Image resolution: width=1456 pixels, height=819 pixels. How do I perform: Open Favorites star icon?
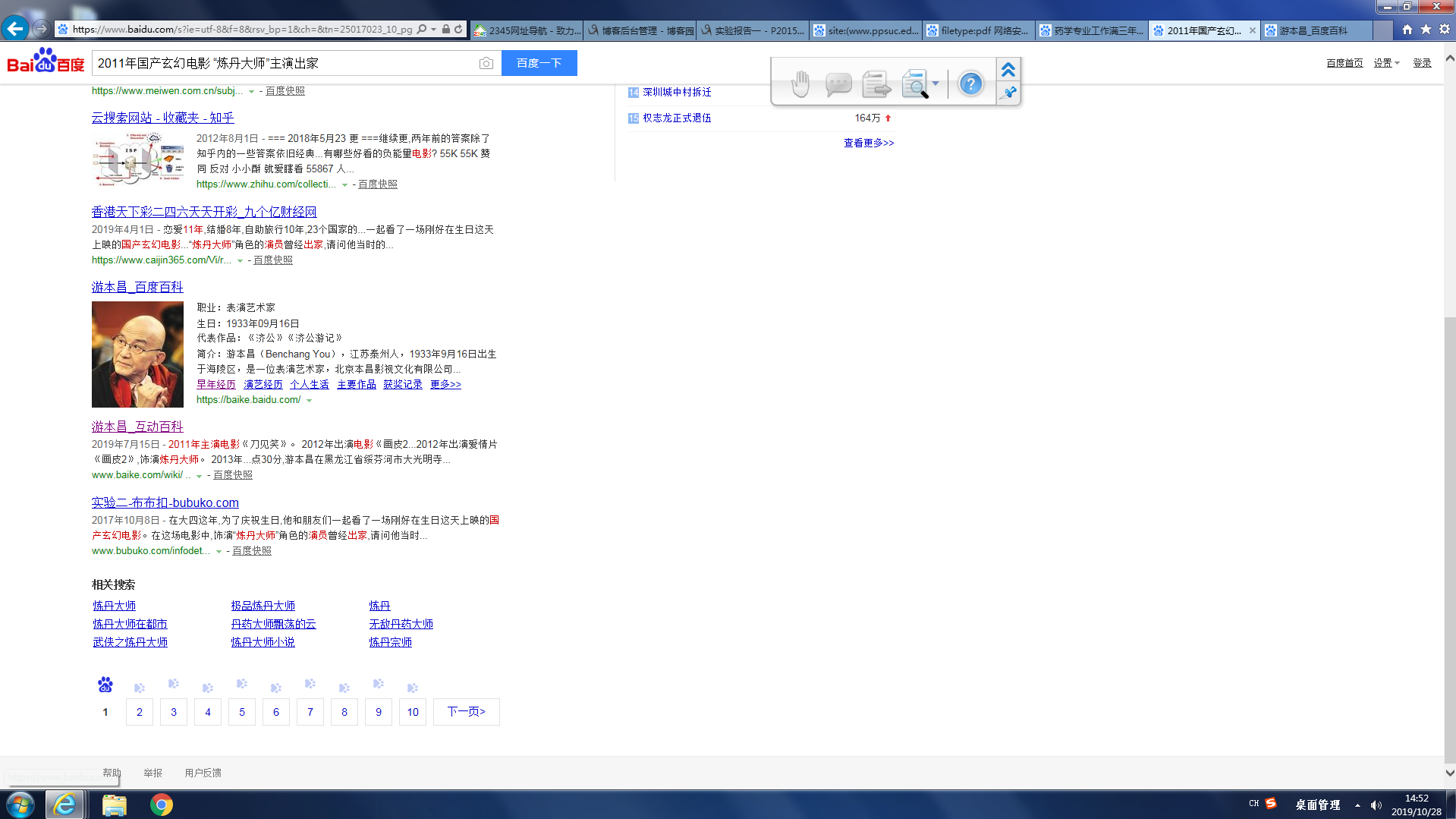1426,30
